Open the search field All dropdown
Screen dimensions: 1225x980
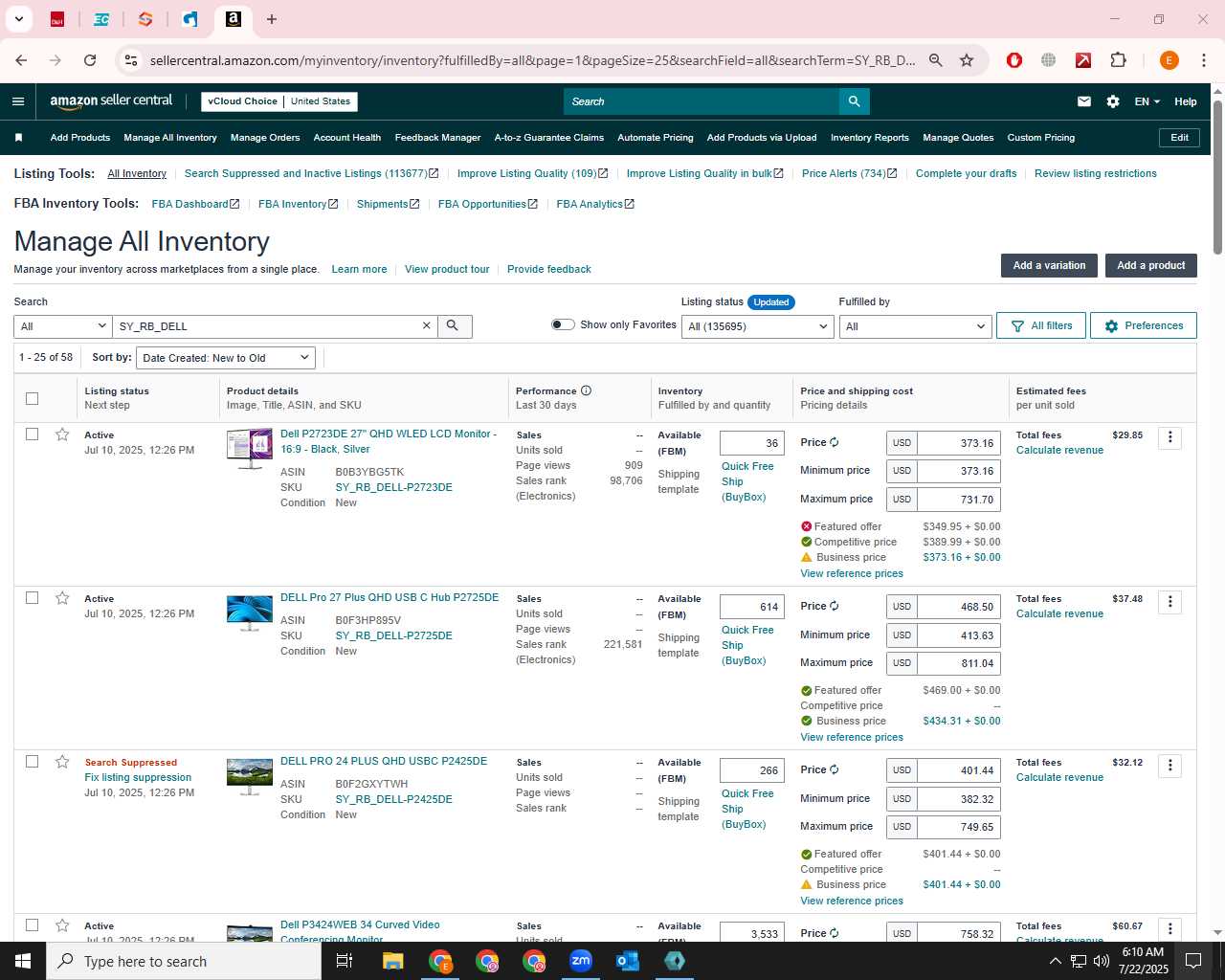pos(63,326)
